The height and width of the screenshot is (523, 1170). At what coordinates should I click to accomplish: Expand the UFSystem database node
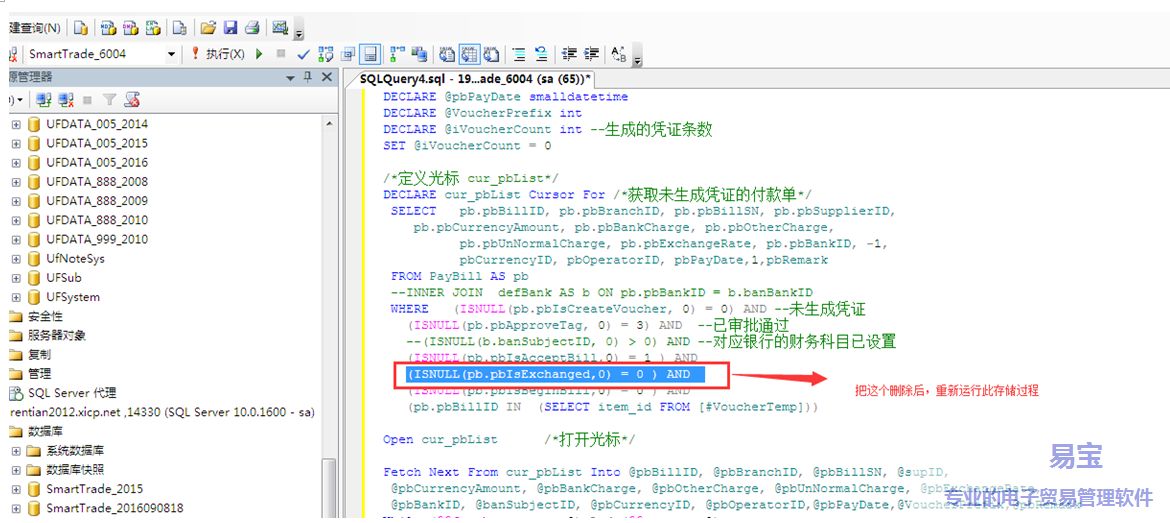pos(16,297)
